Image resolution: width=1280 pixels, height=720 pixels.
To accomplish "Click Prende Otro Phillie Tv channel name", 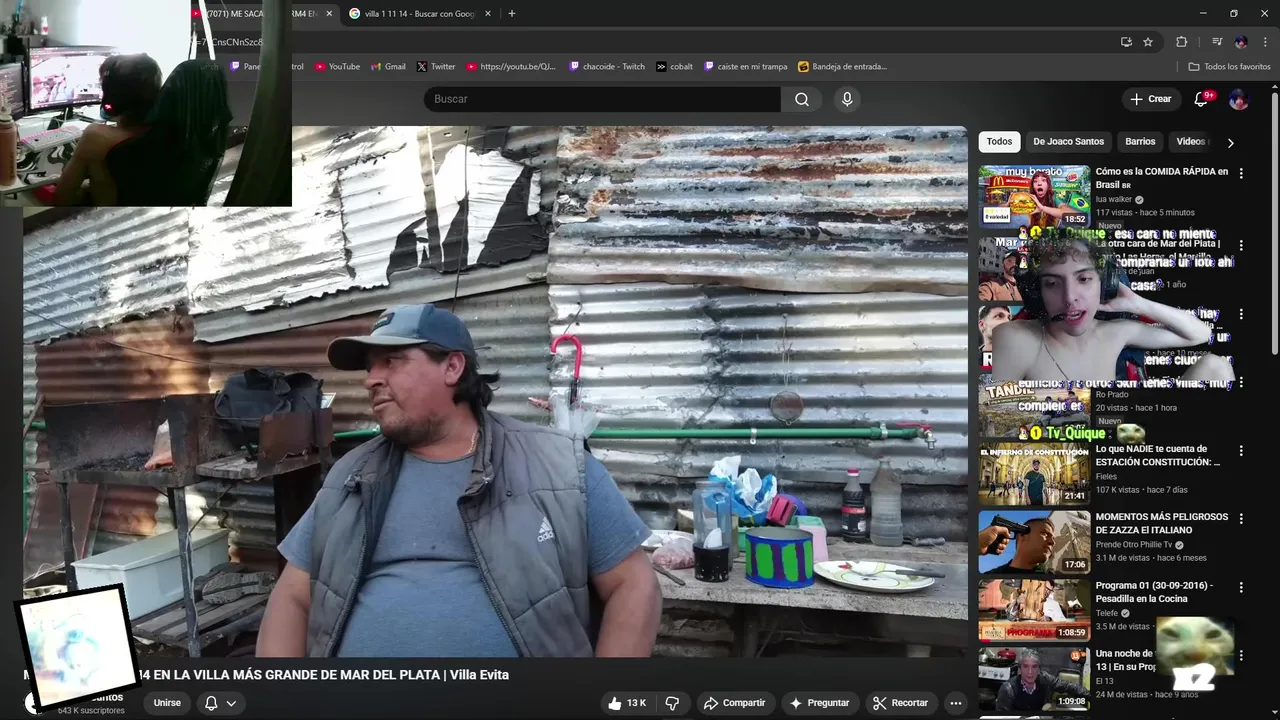I will [x=1134, y=545].
